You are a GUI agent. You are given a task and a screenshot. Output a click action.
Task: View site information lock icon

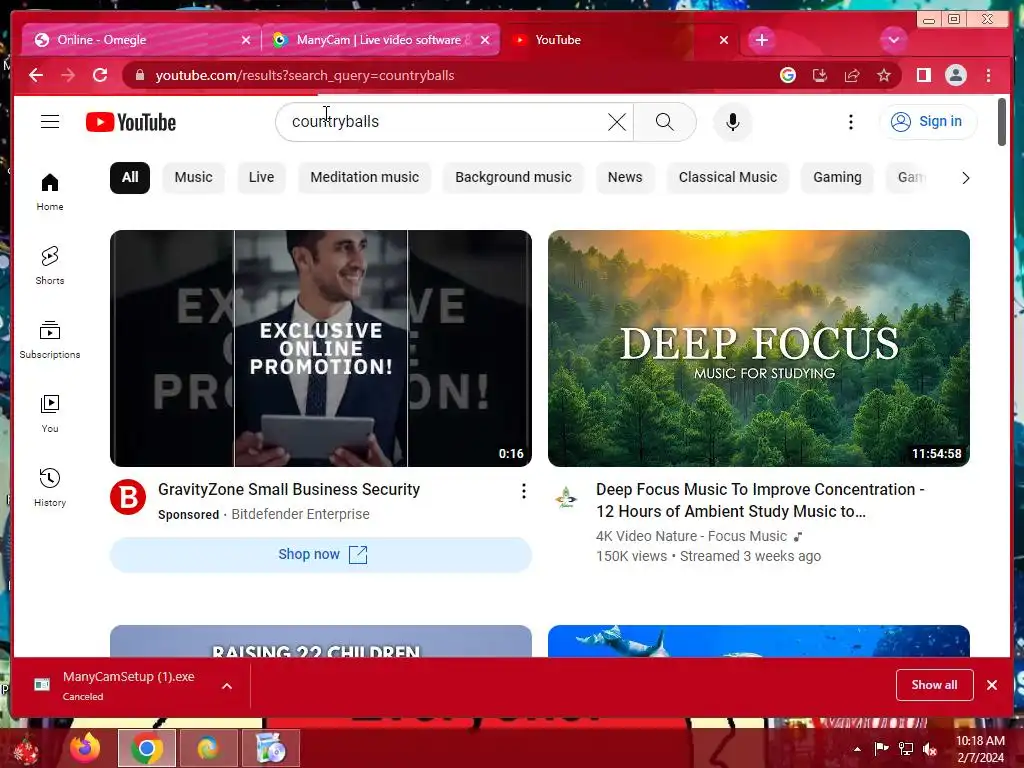[139, 75]
